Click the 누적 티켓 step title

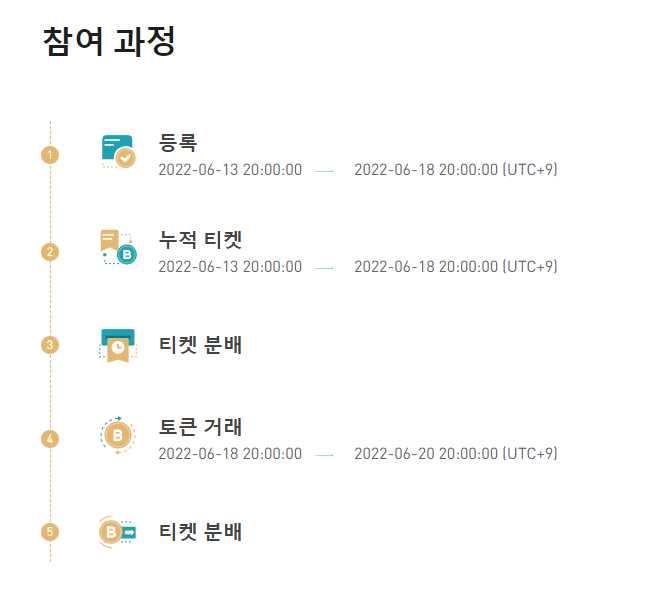[x=201, y=239]
